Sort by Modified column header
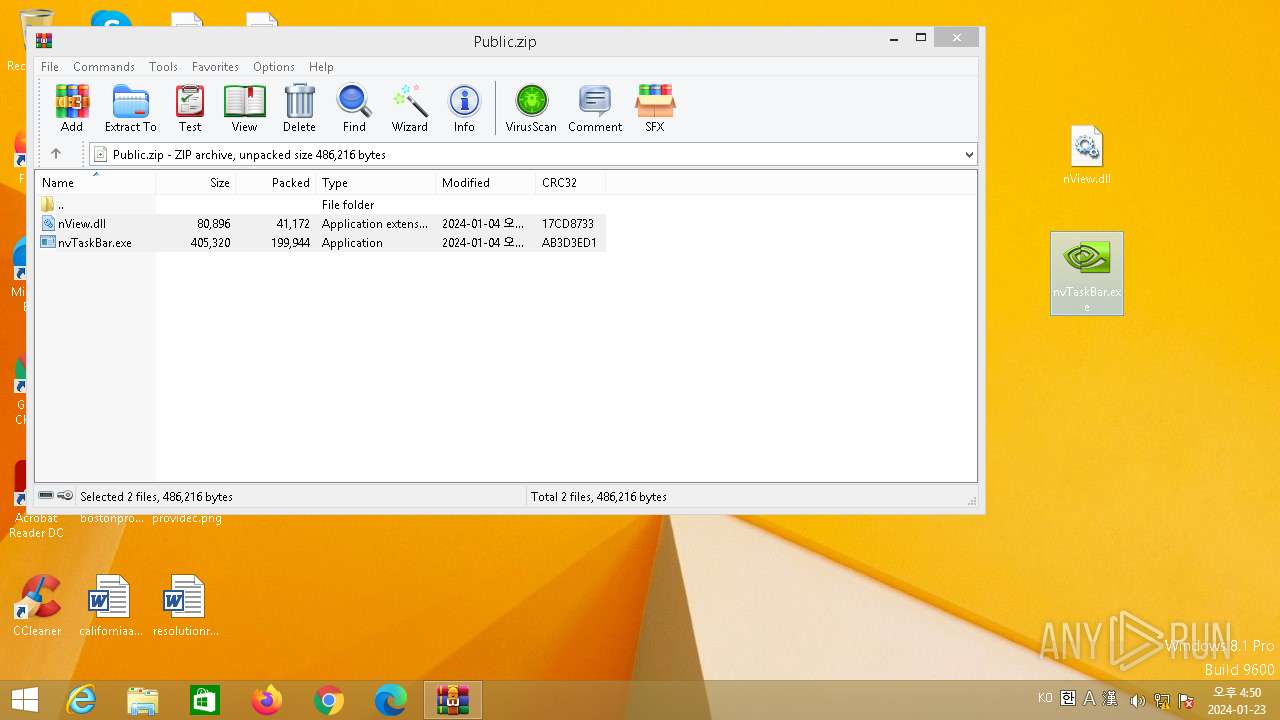This screenshot has width=1280, height=720. click(486, 182)
